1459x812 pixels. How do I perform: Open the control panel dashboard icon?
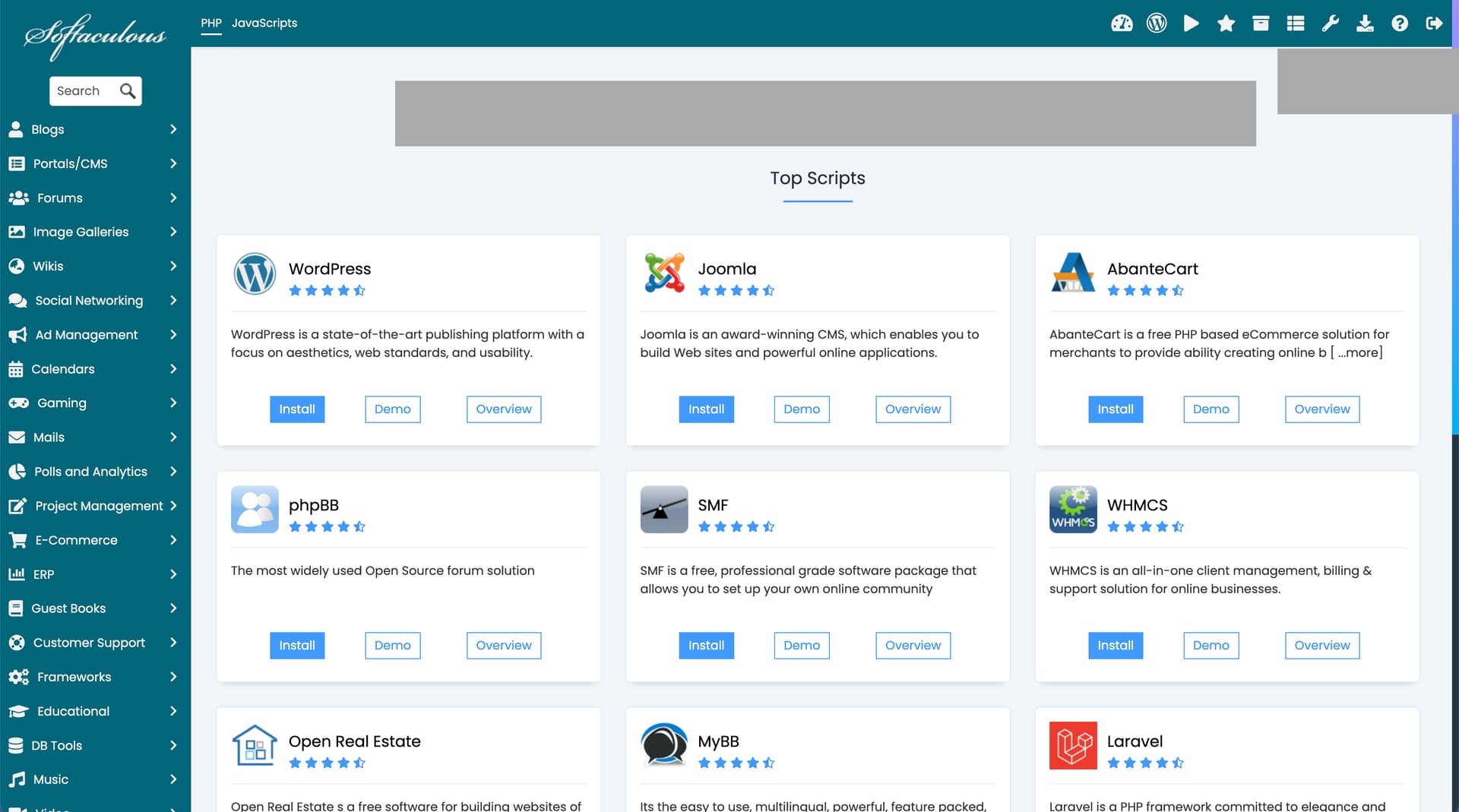(1122, 24)
